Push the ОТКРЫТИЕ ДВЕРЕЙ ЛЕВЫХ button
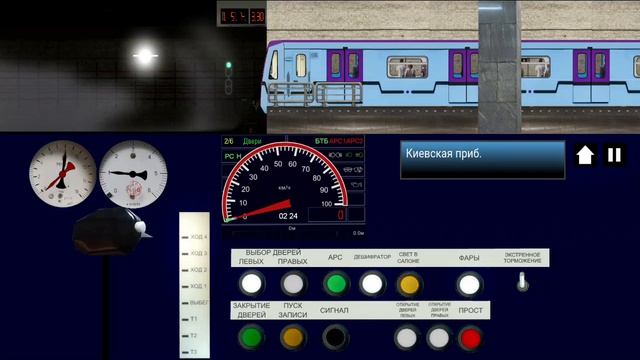640x360 pixels. click(407, 338)
